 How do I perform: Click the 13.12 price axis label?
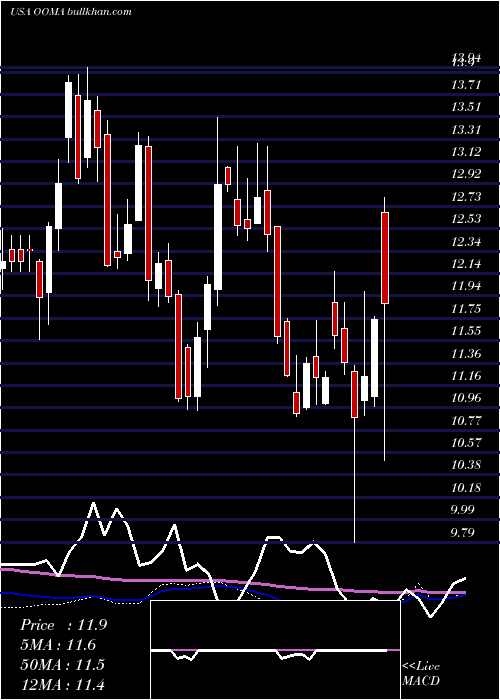[466, 152]
